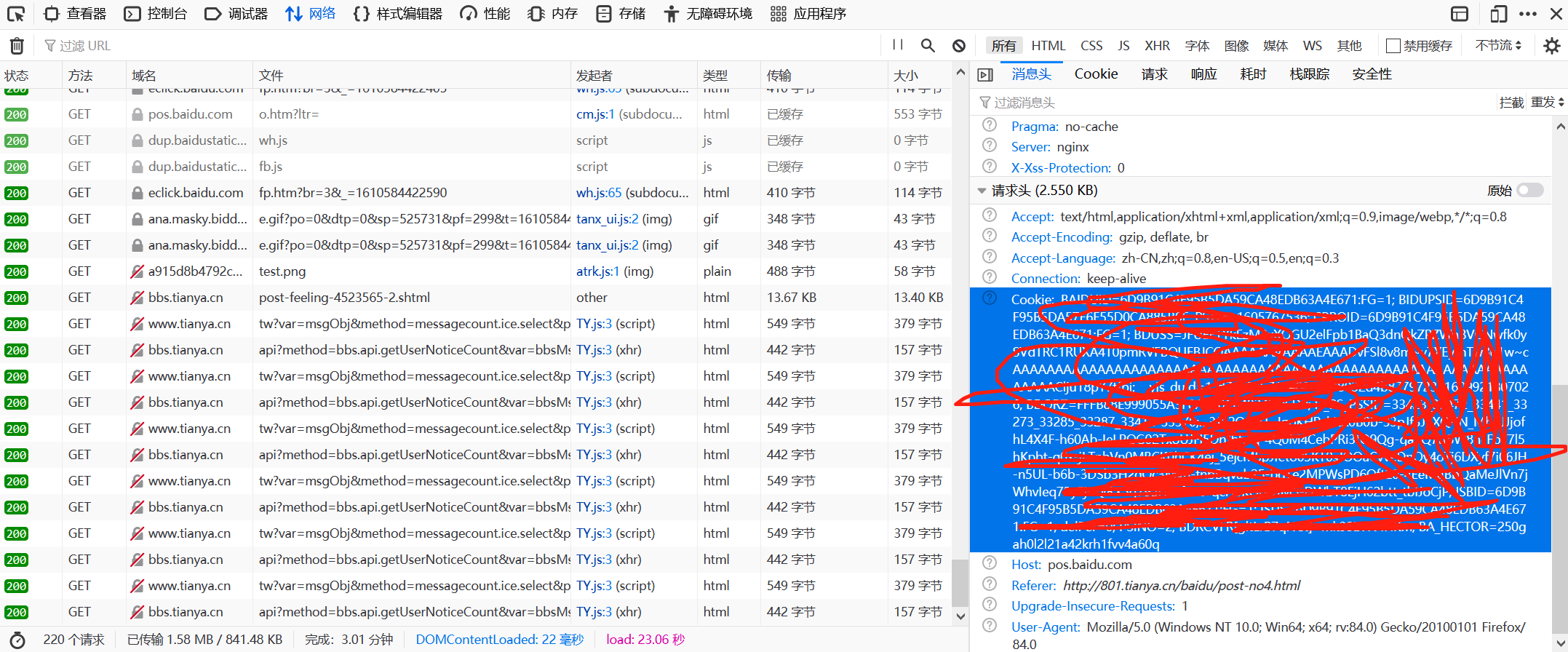This screenshot has height=652, width=1568.
Task: Focus the 过滤 URL filter field
Action: pos(458,46)
